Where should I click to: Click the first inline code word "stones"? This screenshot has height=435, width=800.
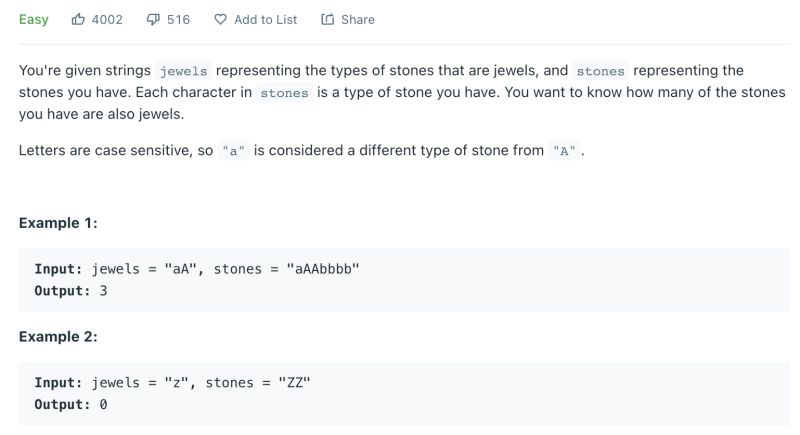click(x=600, y=71)
